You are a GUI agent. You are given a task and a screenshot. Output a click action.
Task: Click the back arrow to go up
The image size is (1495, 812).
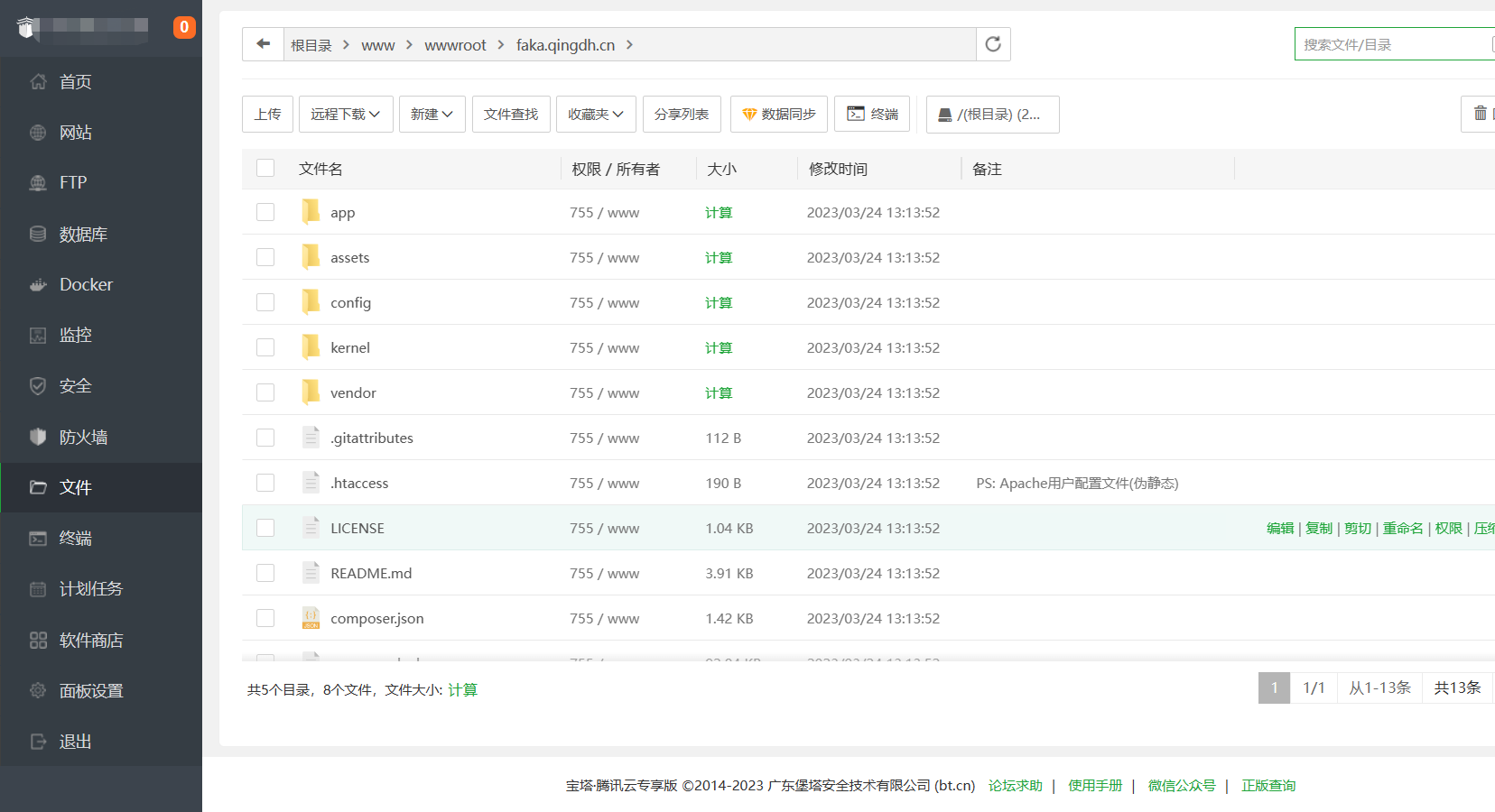(x=263, y=43)
